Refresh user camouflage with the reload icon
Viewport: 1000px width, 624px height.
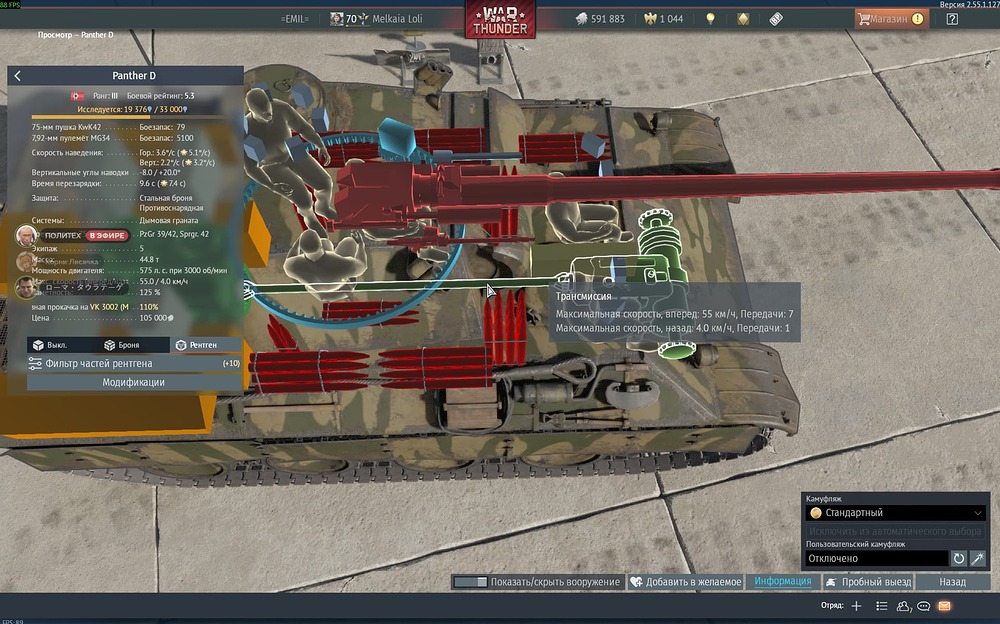[x=959, y=558]
